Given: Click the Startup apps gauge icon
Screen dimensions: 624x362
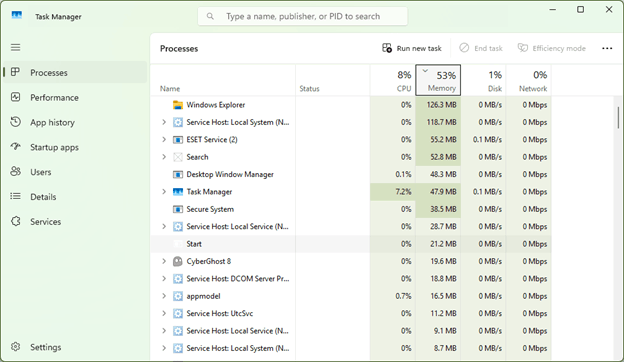Looking at the screenshot, I should point(16,146).
